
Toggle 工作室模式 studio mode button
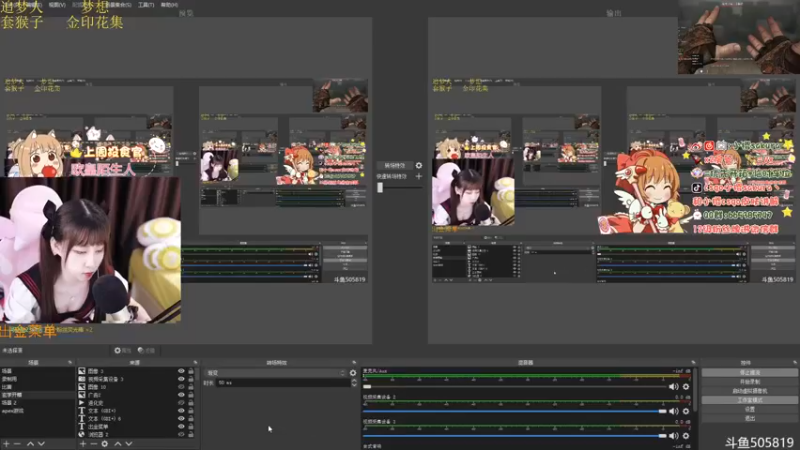pos(749,400)
